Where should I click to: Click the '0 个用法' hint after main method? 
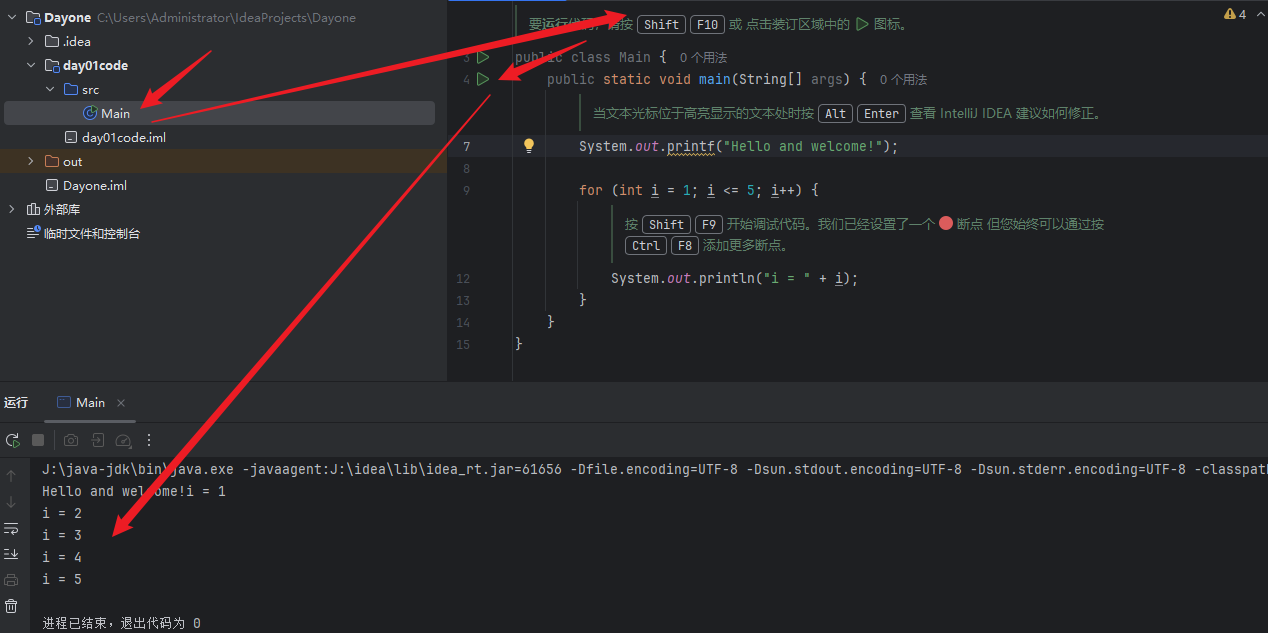coord(903,80)
